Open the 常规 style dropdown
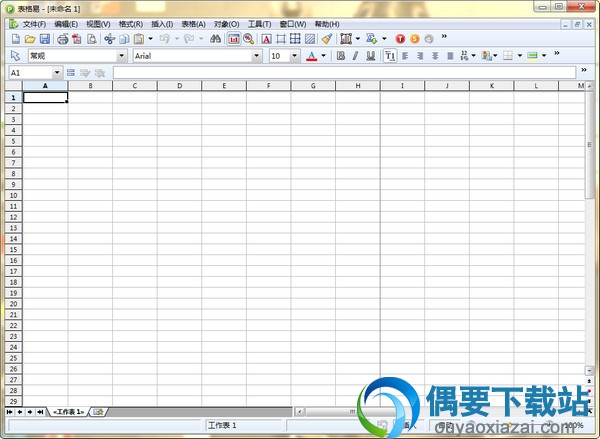 coord(122,56)
